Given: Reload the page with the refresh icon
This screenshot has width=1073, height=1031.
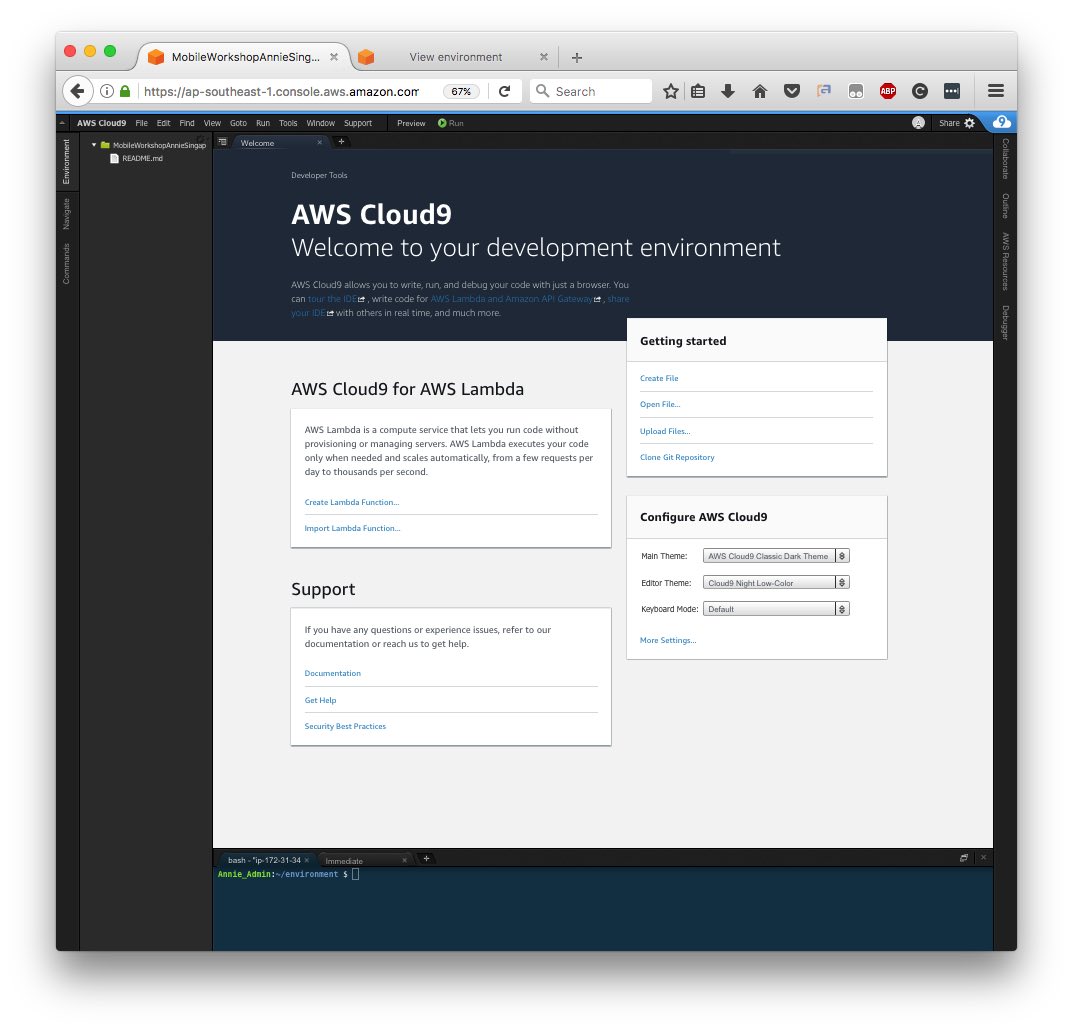Looking at the screenshot, I should (504, 91).
